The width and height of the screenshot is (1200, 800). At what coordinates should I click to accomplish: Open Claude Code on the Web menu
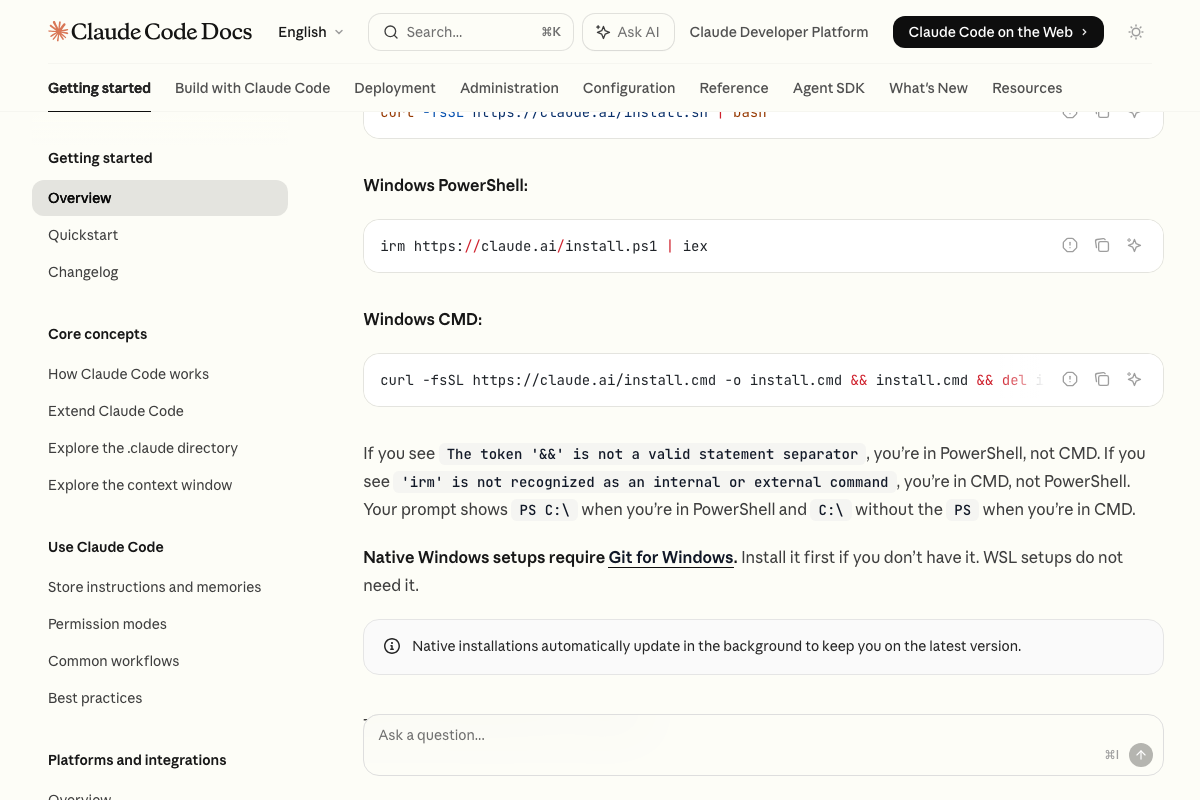pyautogui.click(x=997, y=31)
